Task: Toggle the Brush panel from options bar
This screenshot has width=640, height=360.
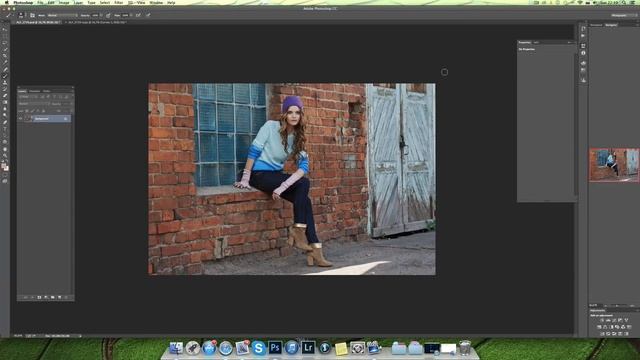Action: [x=32, y=15]
